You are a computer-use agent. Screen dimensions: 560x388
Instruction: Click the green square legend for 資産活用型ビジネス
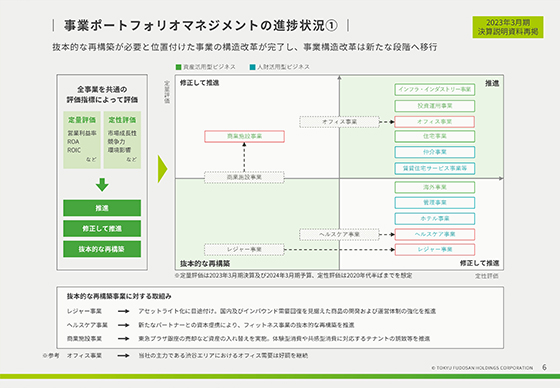pos(179,67)
